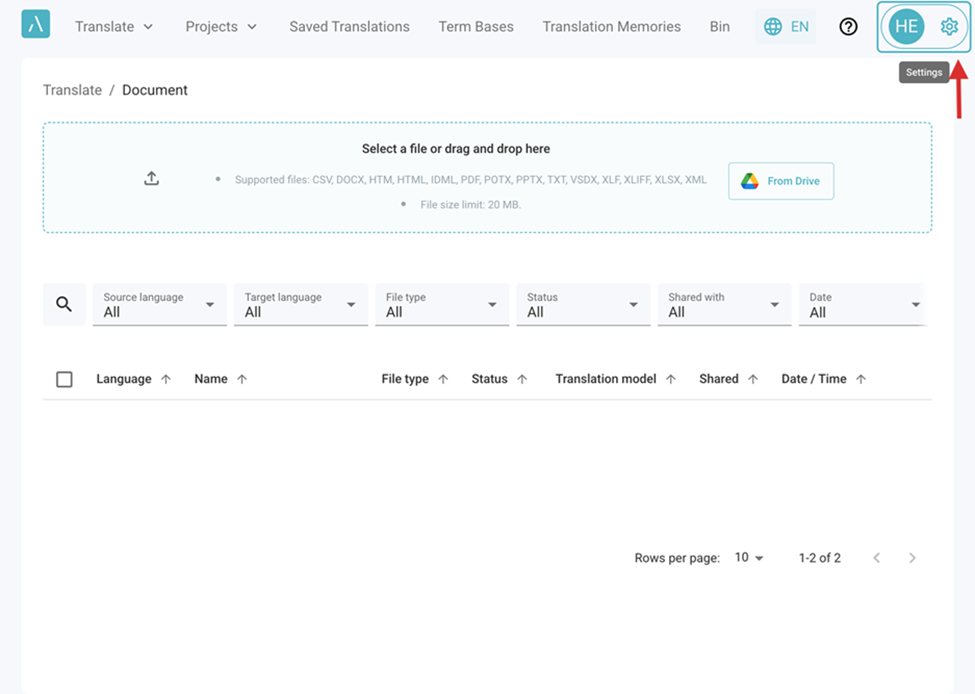The height and width of the screenshot is (694, 975).
Task: Open the Source language filter dropdown
Action: [x=160, y=305]
